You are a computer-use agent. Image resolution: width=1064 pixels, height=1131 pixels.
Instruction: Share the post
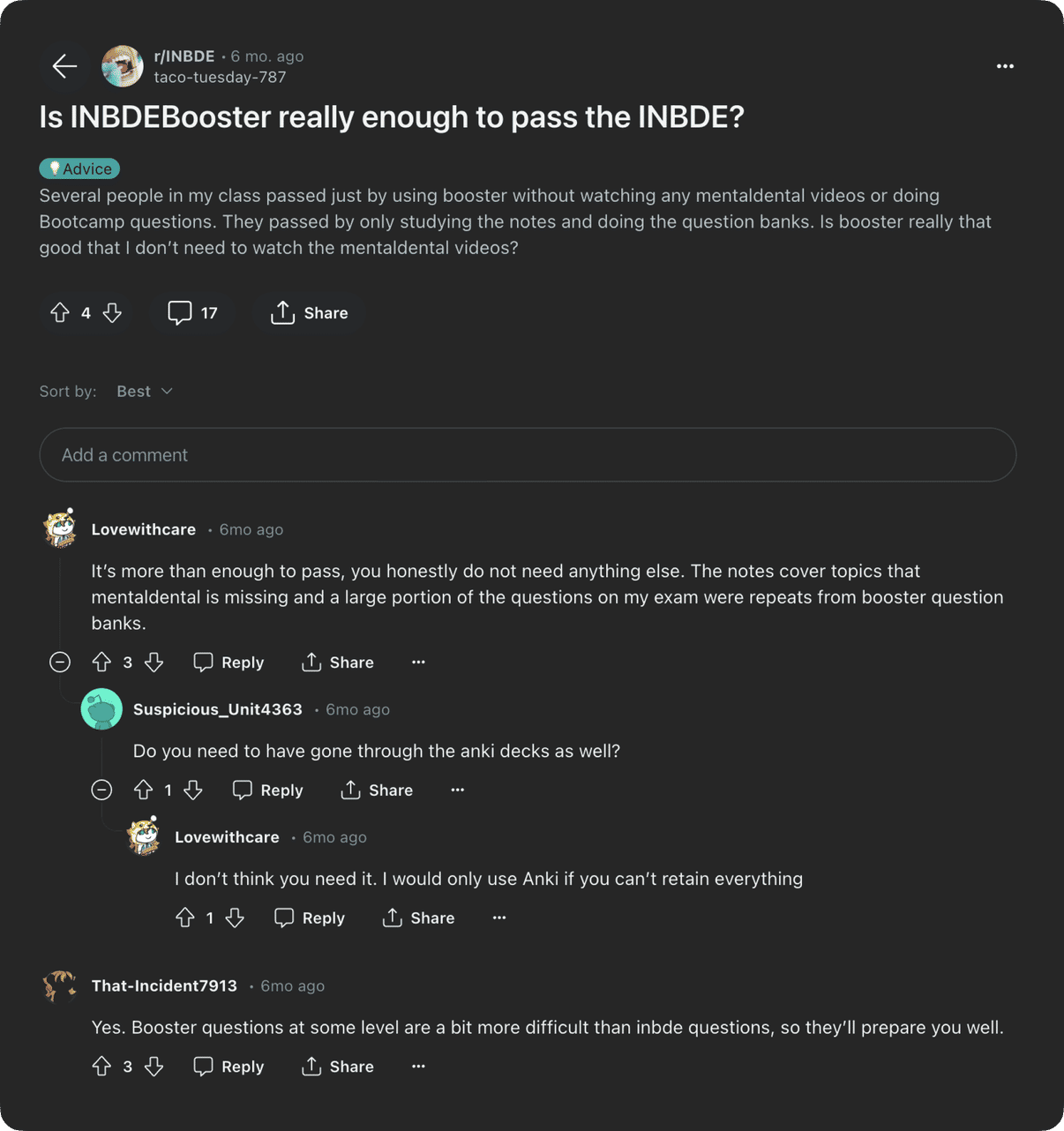coord(309,312)
